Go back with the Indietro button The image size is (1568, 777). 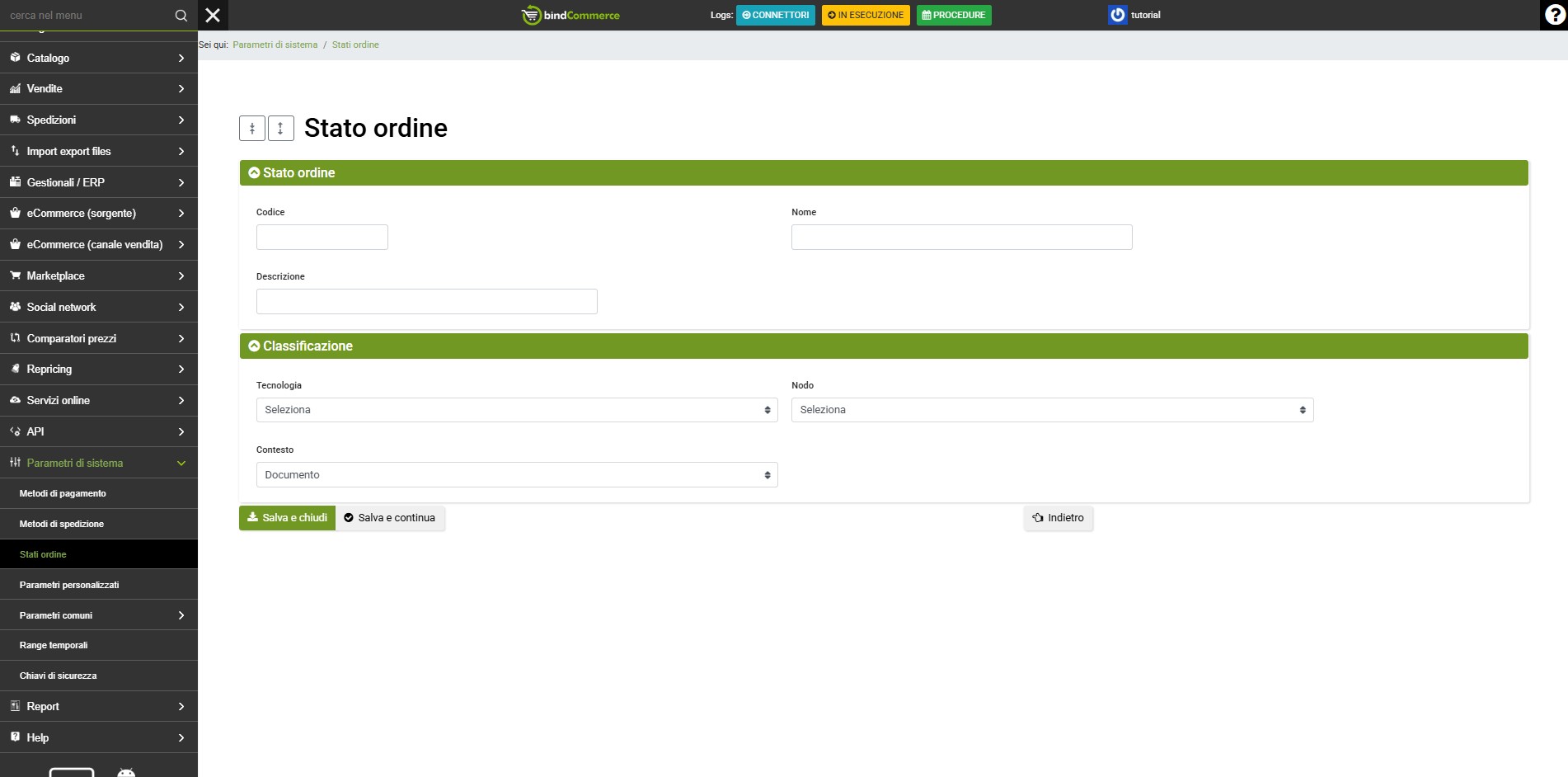(x=1059, y=518)
